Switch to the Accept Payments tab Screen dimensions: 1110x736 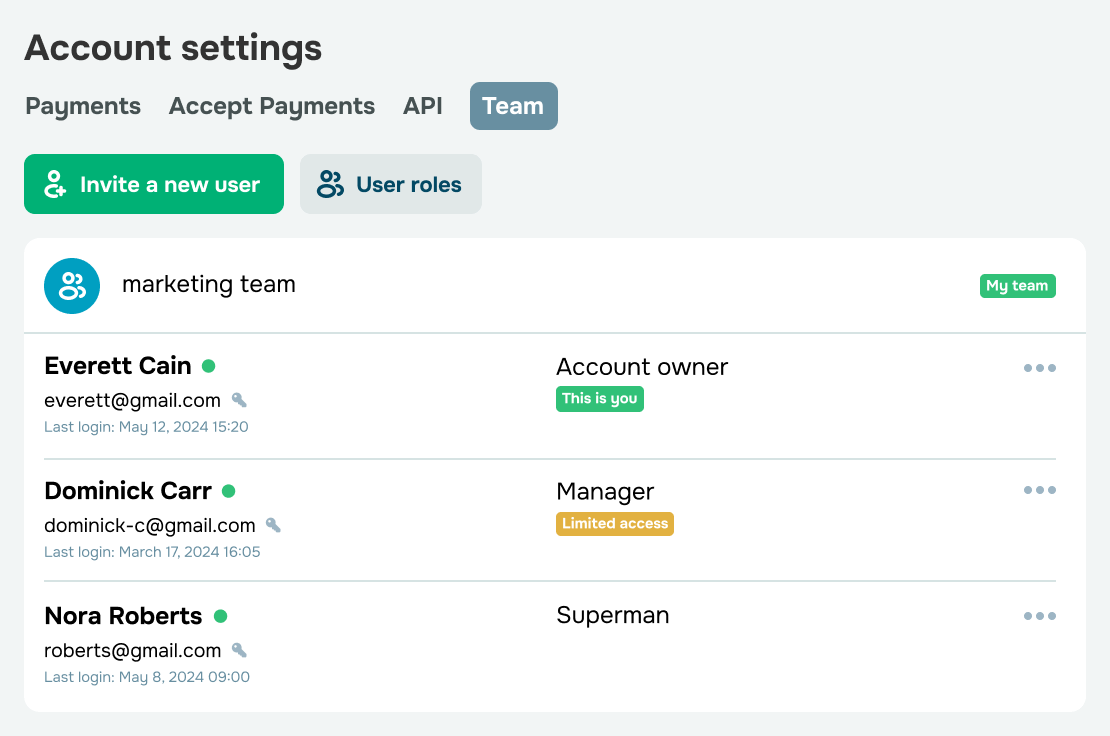pos(272,106)
